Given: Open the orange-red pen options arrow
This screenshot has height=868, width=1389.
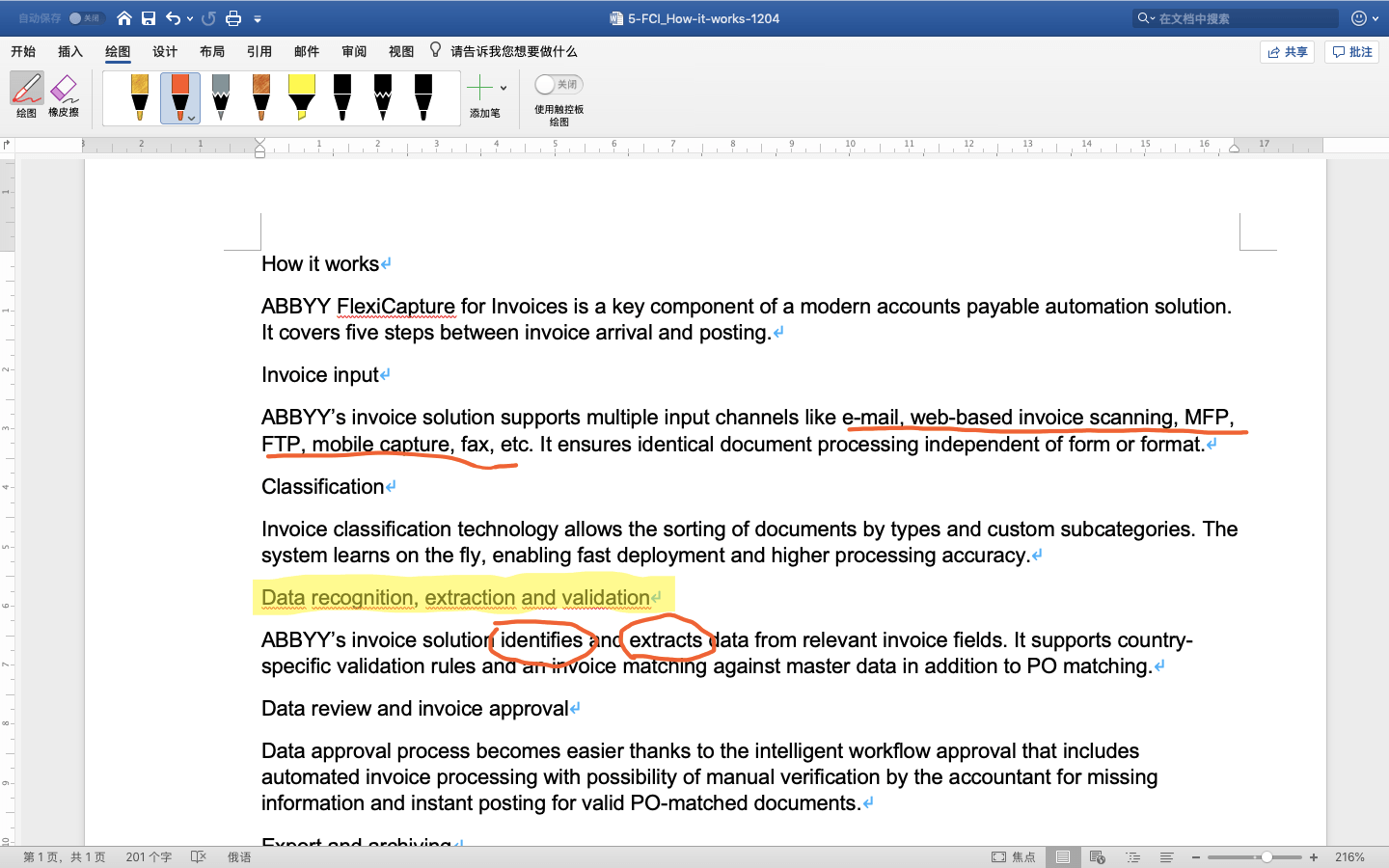Looking at the screenshot, I should (192, 118).
